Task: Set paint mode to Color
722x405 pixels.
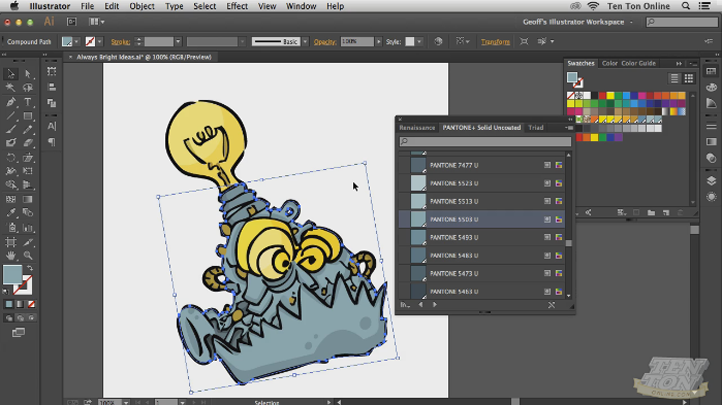Action: (x=9, y=304)
